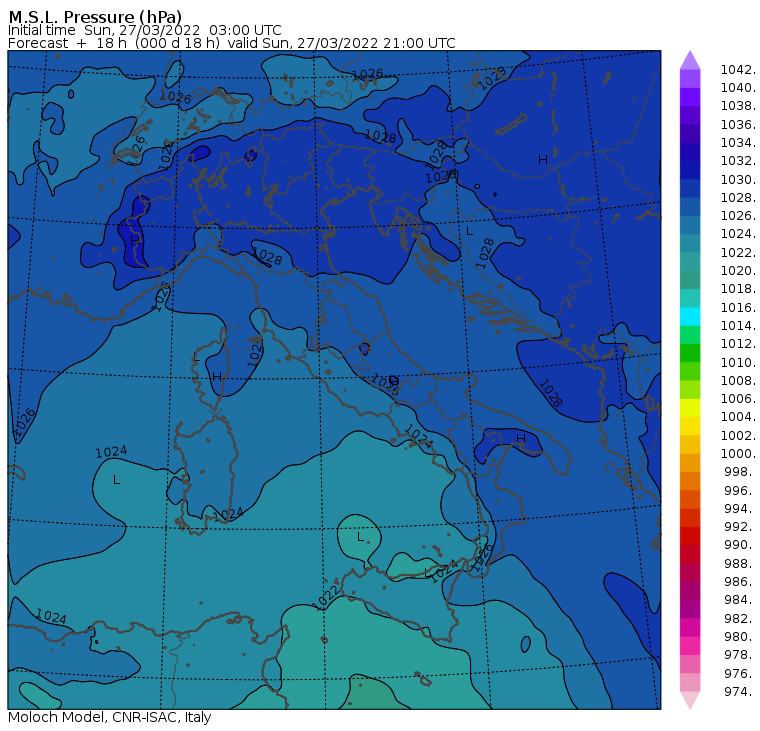This screenshot has height=731, width=760.
Task: Click the red swatch between 990 and 992
Action: (x=690, y=536)
